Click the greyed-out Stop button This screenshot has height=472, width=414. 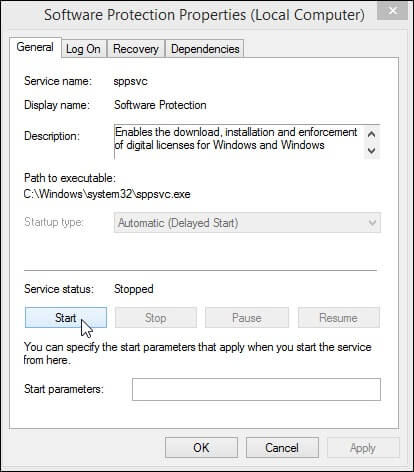(x=156, y=318)
